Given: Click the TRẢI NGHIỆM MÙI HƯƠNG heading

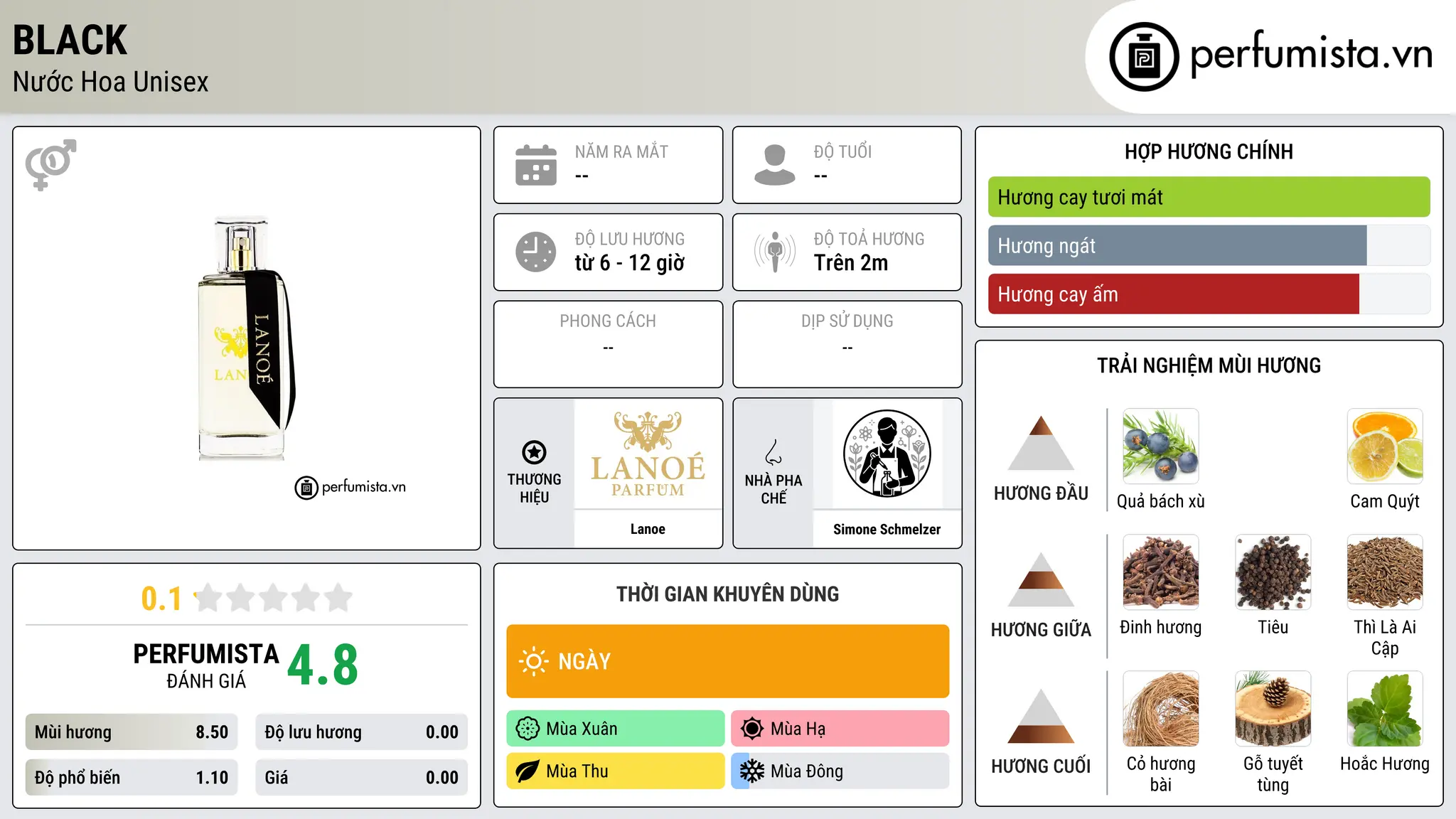Looking at the screenshot, I should [x=1209, y=365].
